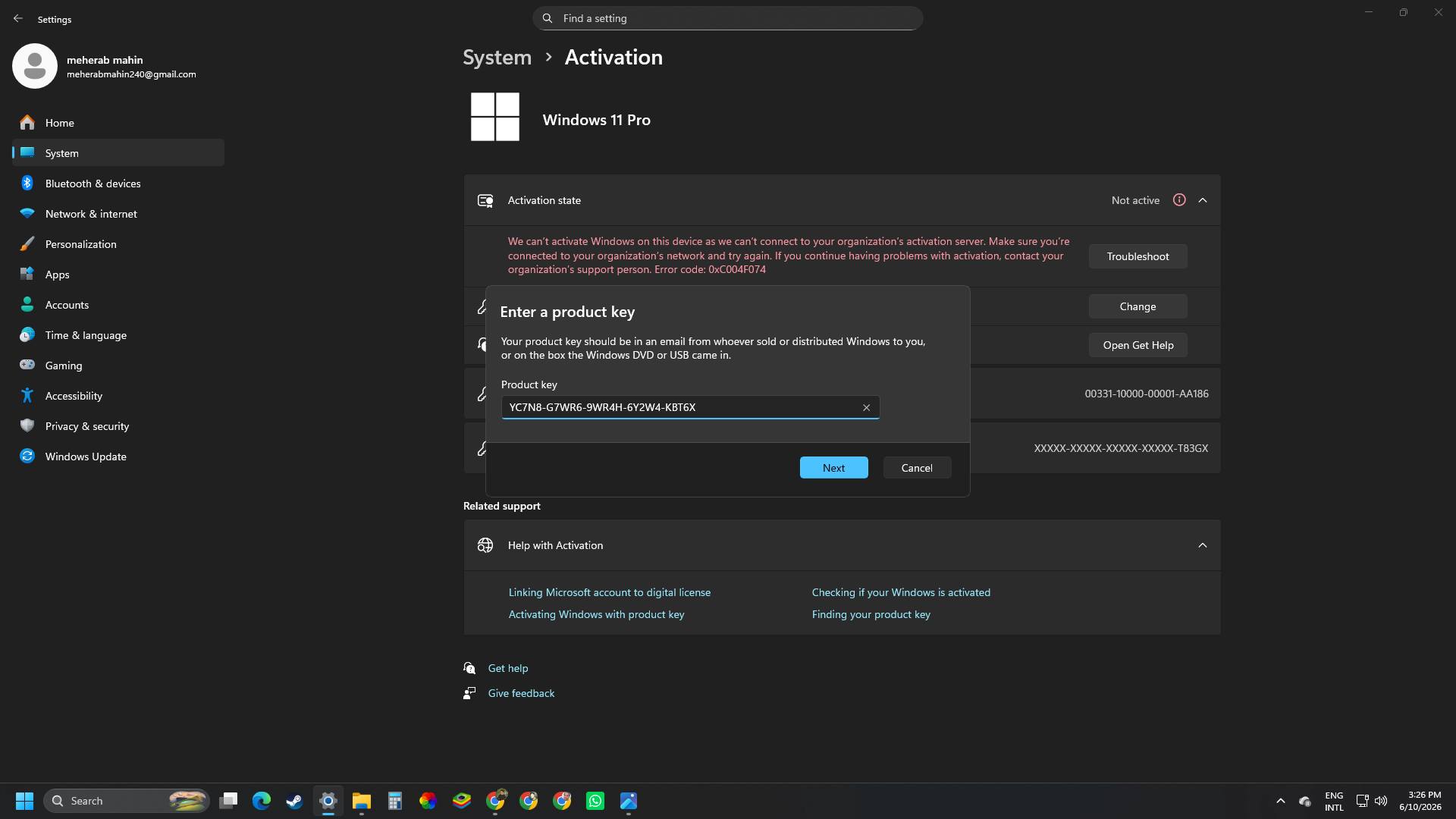
Task: Open the Windows Start menu
Action: (24, 801)
